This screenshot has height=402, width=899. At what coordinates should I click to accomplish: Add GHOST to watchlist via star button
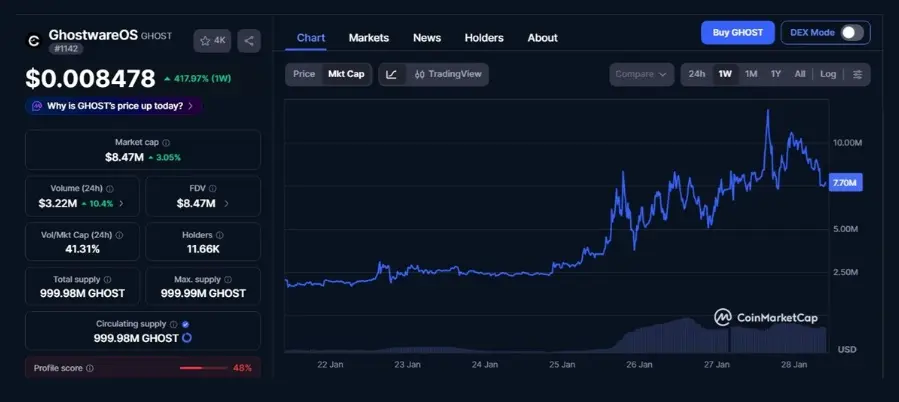(x=212, y=41)
